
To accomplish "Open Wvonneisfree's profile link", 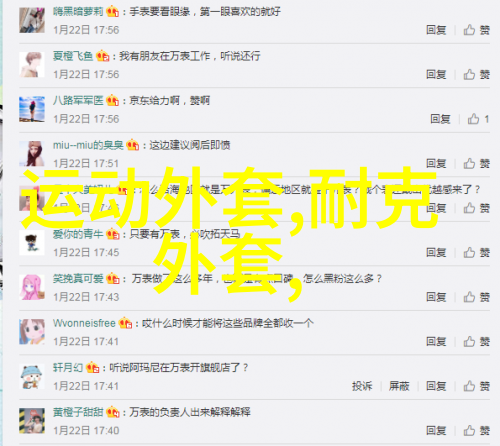I will click(84, 323).
